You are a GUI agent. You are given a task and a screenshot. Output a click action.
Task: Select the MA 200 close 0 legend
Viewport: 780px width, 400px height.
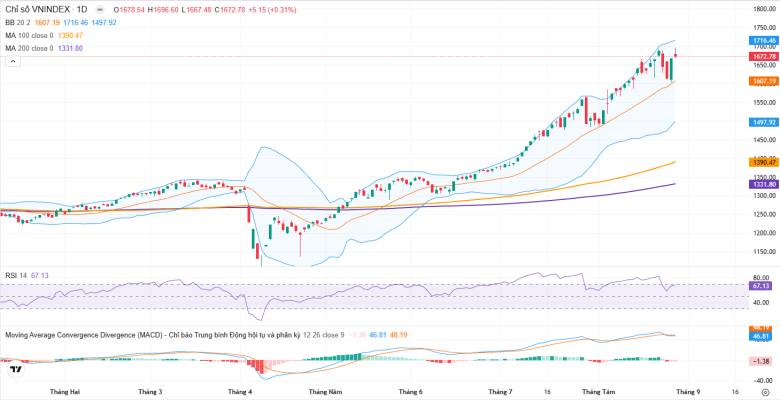tap(29, 48)
